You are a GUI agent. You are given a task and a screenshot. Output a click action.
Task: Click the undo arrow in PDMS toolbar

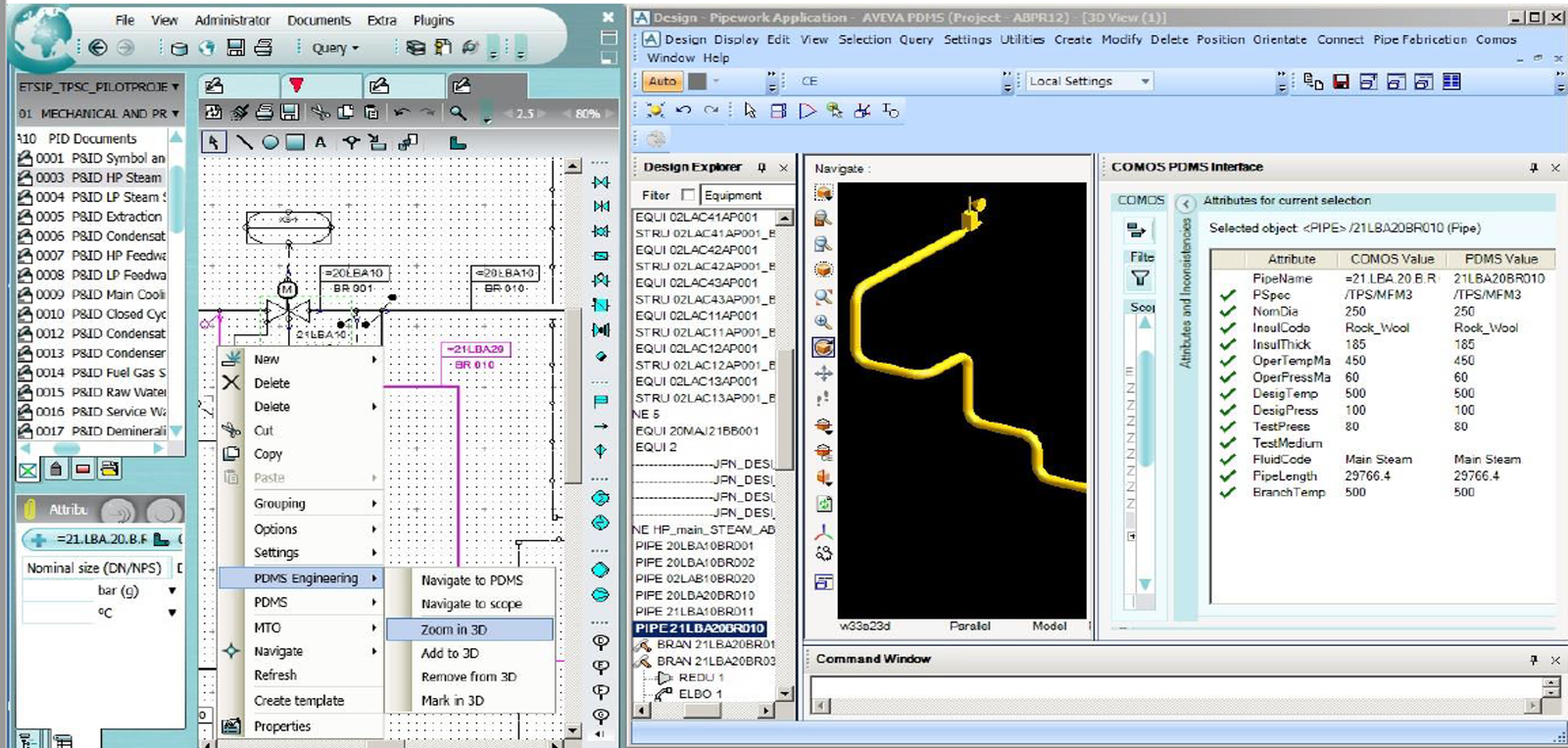(684, 111)
